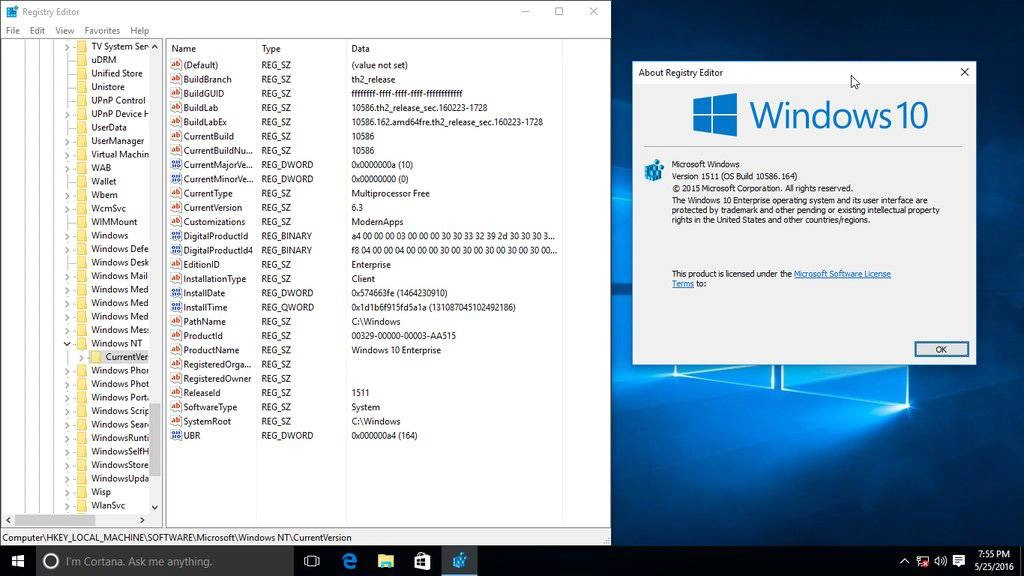Select the BuildGUID value icon
This screenshot has width=1024, height=576.
point(176,93)
